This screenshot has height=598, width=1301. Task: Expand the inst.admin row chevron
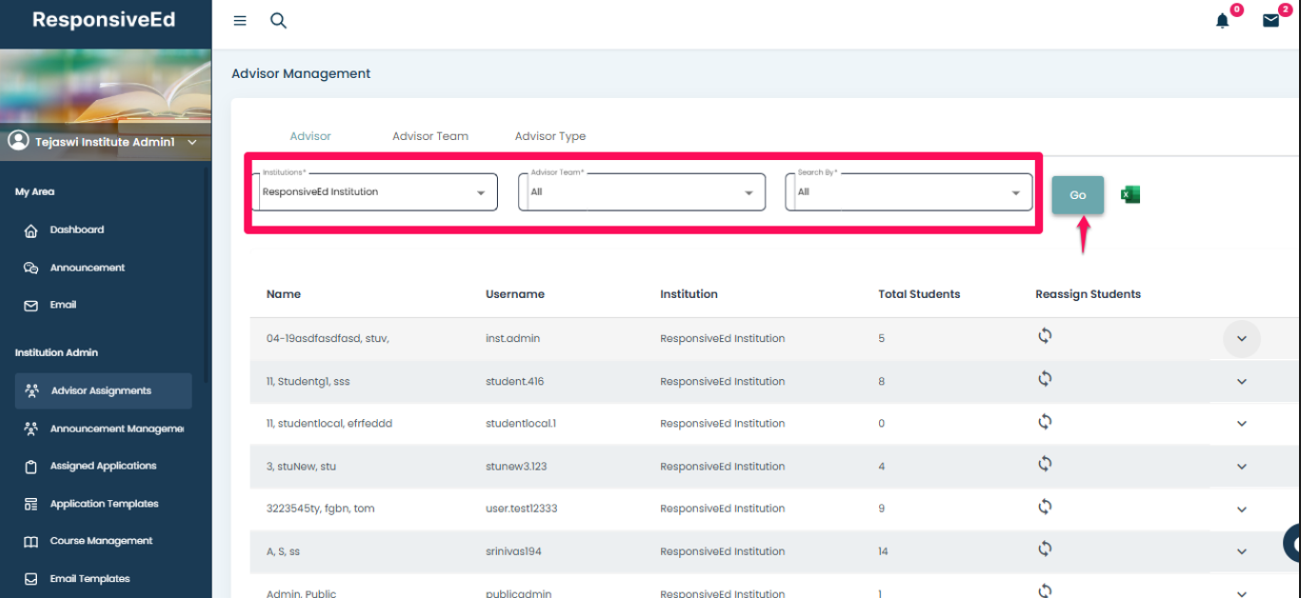click(x=1242, y=339)
